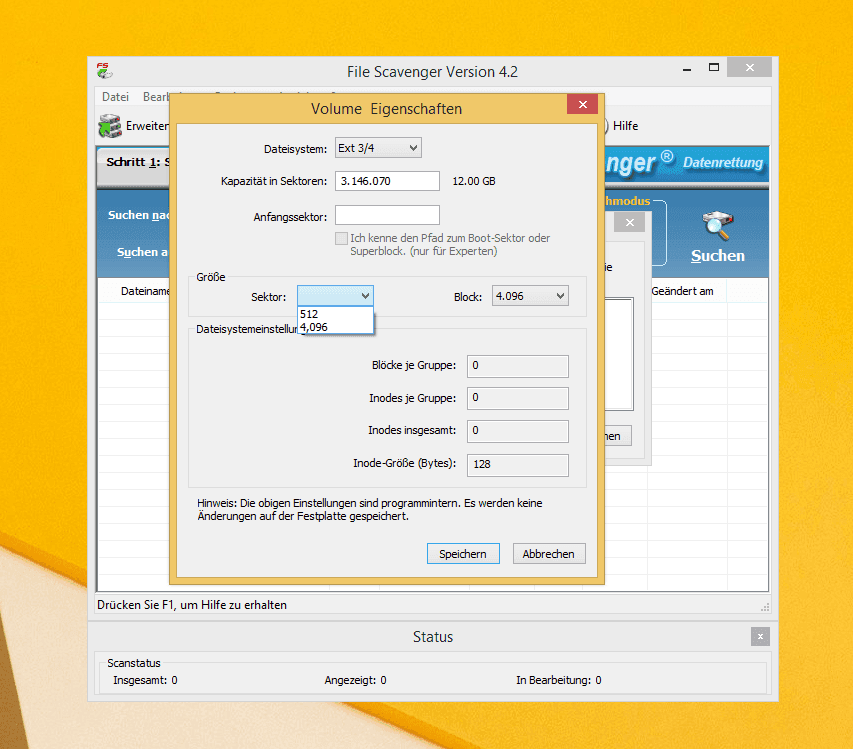Close the Volume Eigenschaften dialog
Viewport: 853px width, 749px height.
[x=582, y=104]
